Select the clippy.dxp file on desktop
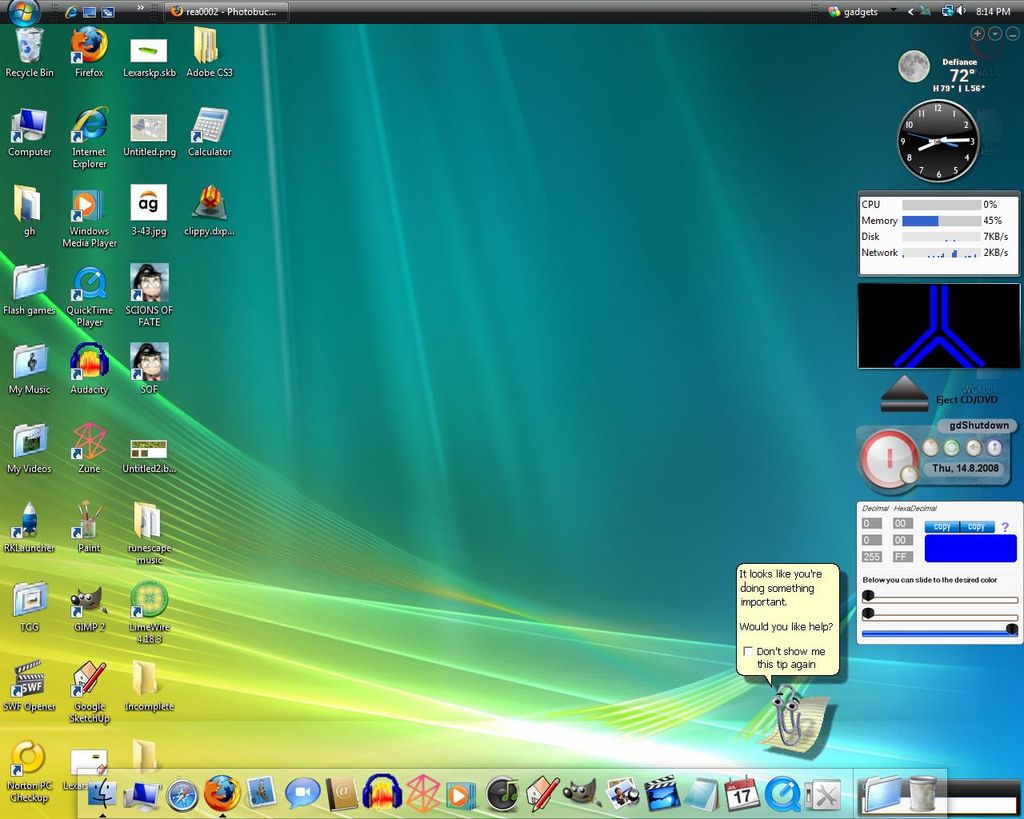 coord(209,211)
